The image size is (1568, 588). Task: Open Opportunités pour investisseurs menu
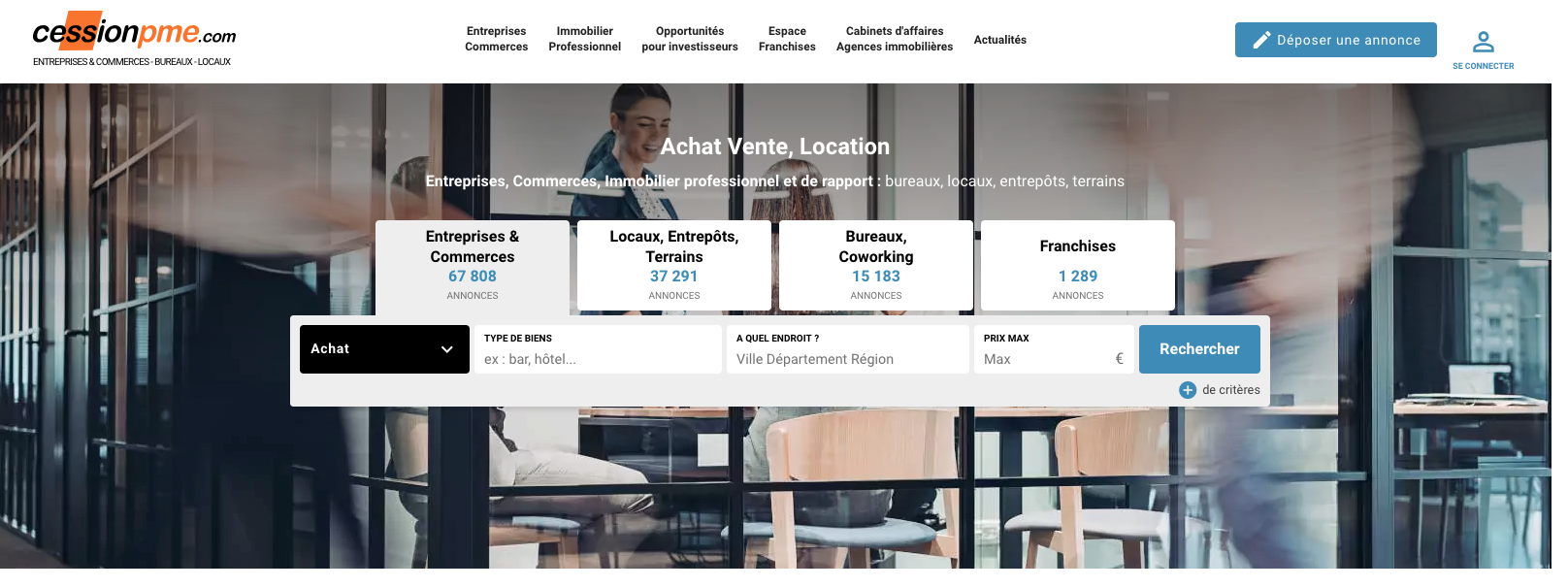pos(689,39)
